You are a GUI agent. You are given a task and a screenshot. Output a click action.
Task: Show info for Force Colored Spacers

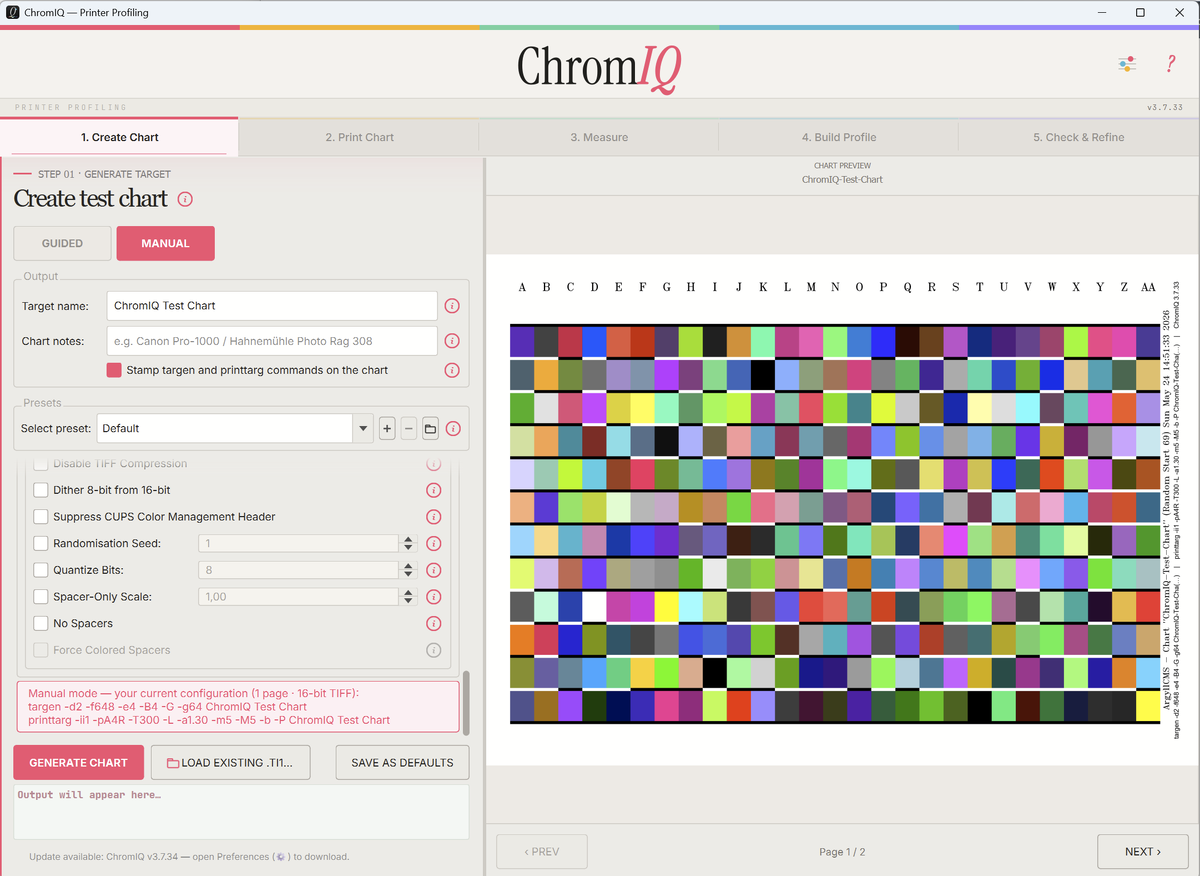coord(434,650)
